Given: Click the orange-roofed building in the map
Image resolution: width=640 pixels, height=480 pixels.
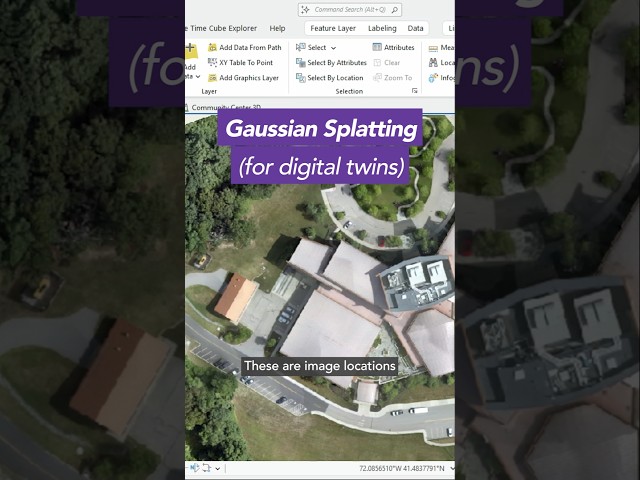Looking at the screenshot, I should [236, 298].
